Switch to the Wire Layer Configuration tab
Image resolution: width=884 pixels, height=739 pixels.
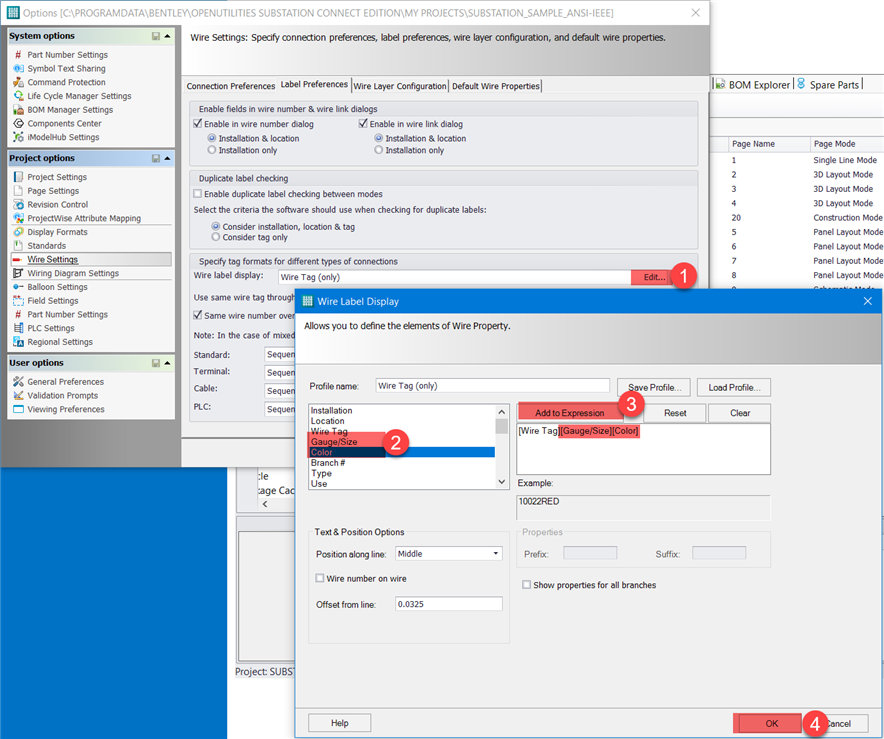399,86
